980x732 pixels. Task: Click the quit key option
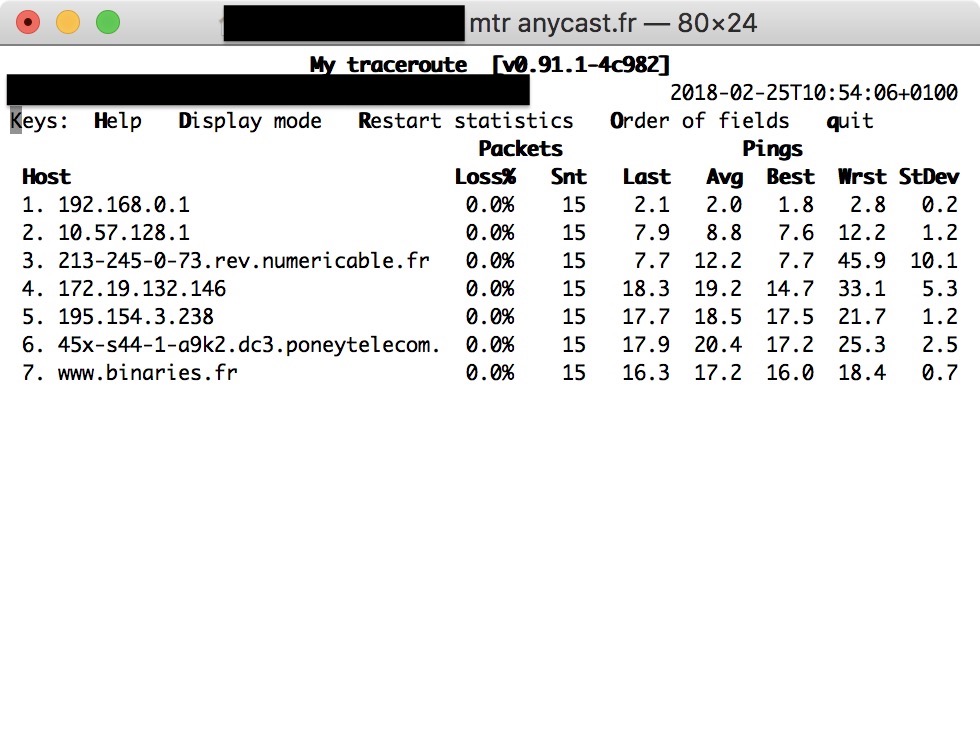coord(850,121)
